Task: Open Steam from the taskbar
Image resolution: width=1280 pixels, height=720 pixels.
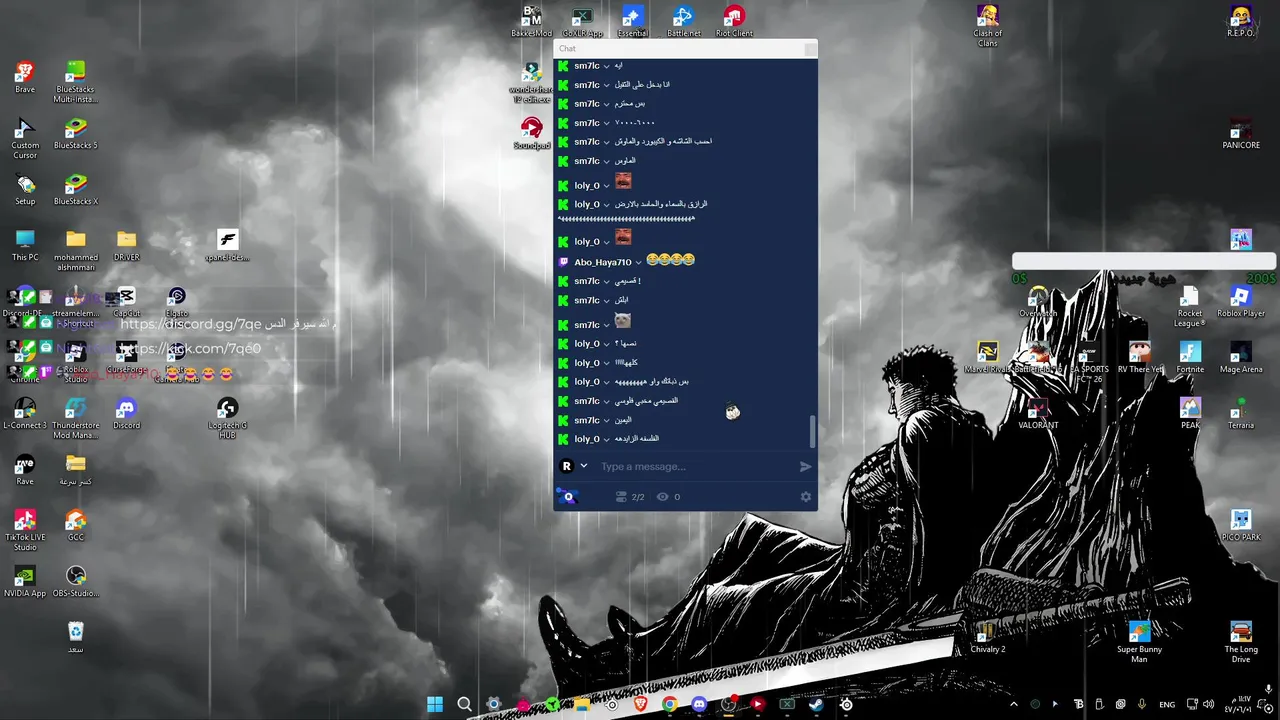Action: (x=816, y=704)
